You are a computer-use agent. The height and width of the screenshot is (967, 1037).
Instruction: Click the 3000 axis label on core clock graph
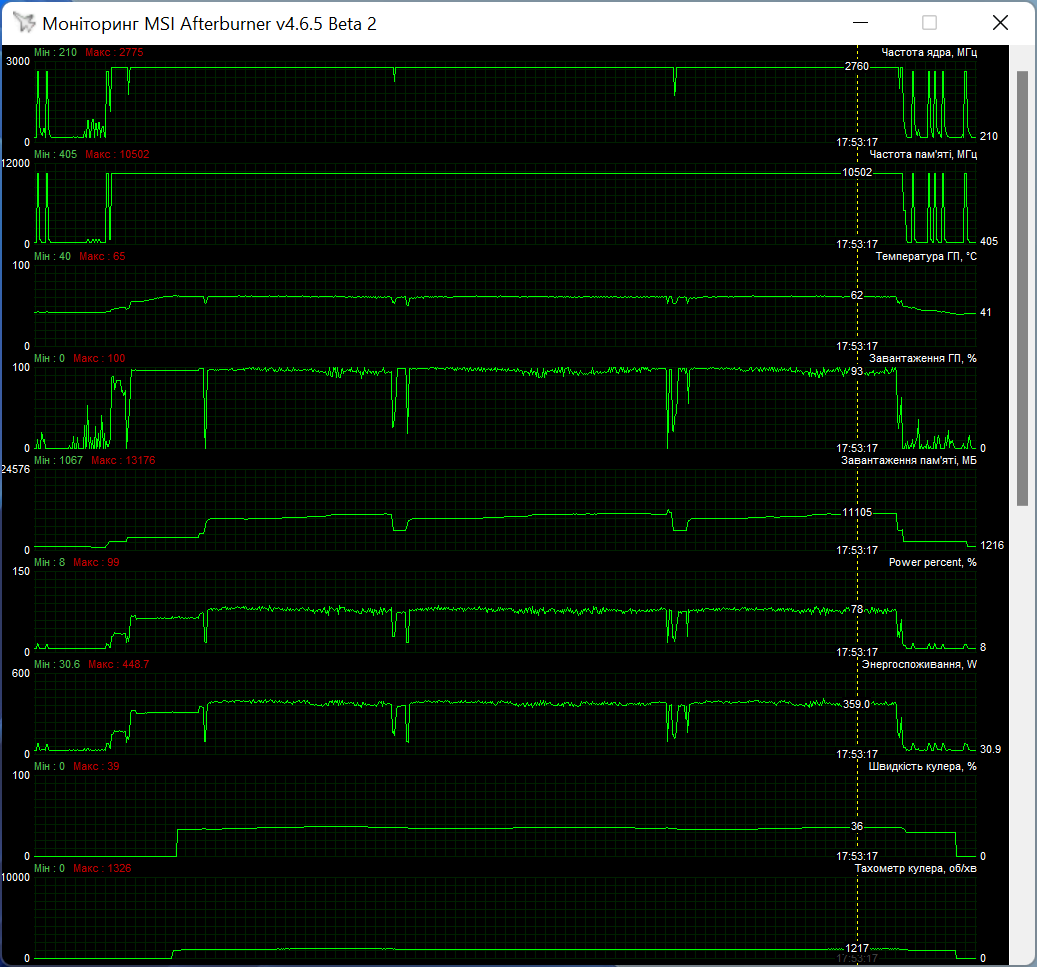(18, 62)
